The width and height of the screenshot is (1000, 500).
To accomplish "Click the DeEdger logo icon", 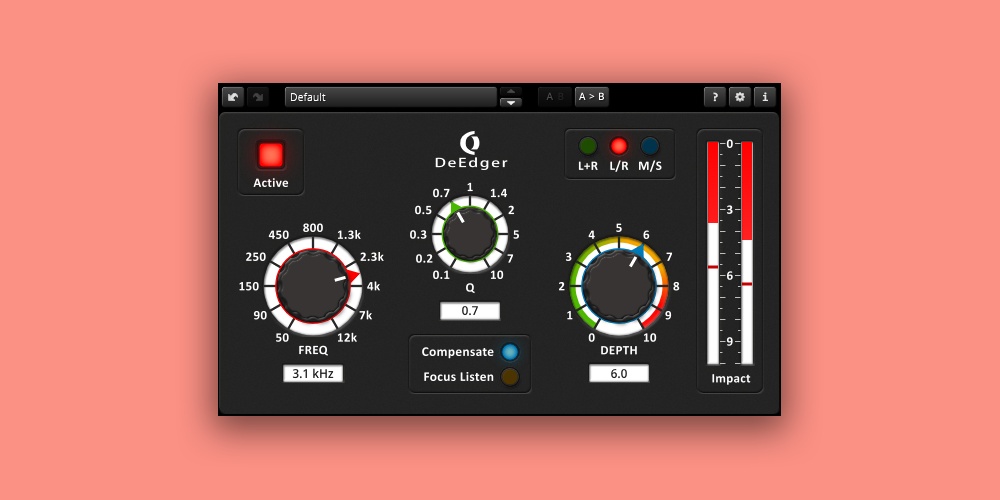I will tap(470, 142).
